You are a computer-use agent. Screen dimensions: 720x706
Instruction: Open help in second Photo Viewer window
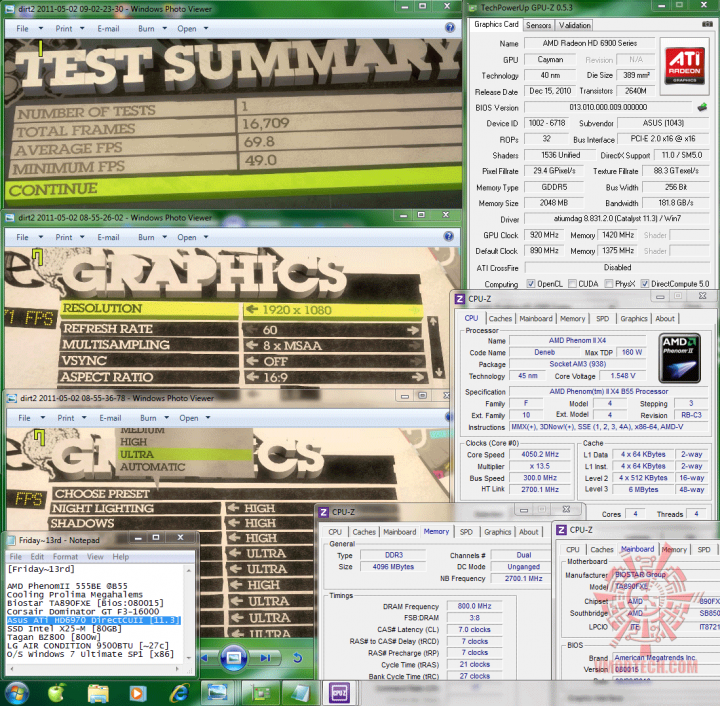click(x=449, y=236)
